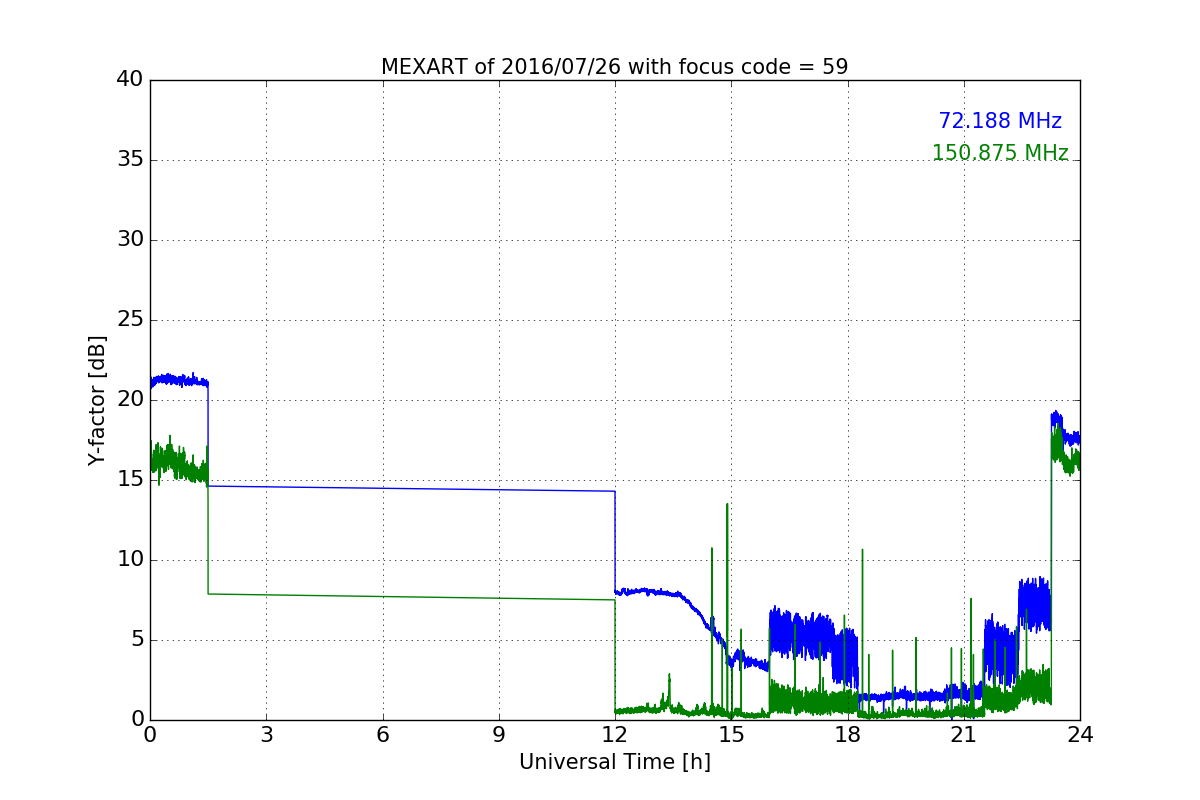Viewport: 1200px width, 800px height.
Task: Click the plot title mentioning MEXART 2016/07/26
Action: [614, 67]
